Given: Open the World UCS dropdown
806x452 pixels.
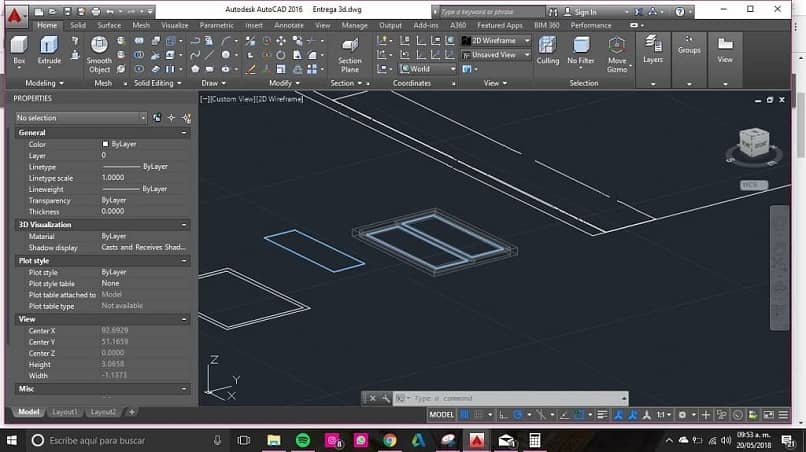Looking at the screenshot, I should click(x=428, y=69).
